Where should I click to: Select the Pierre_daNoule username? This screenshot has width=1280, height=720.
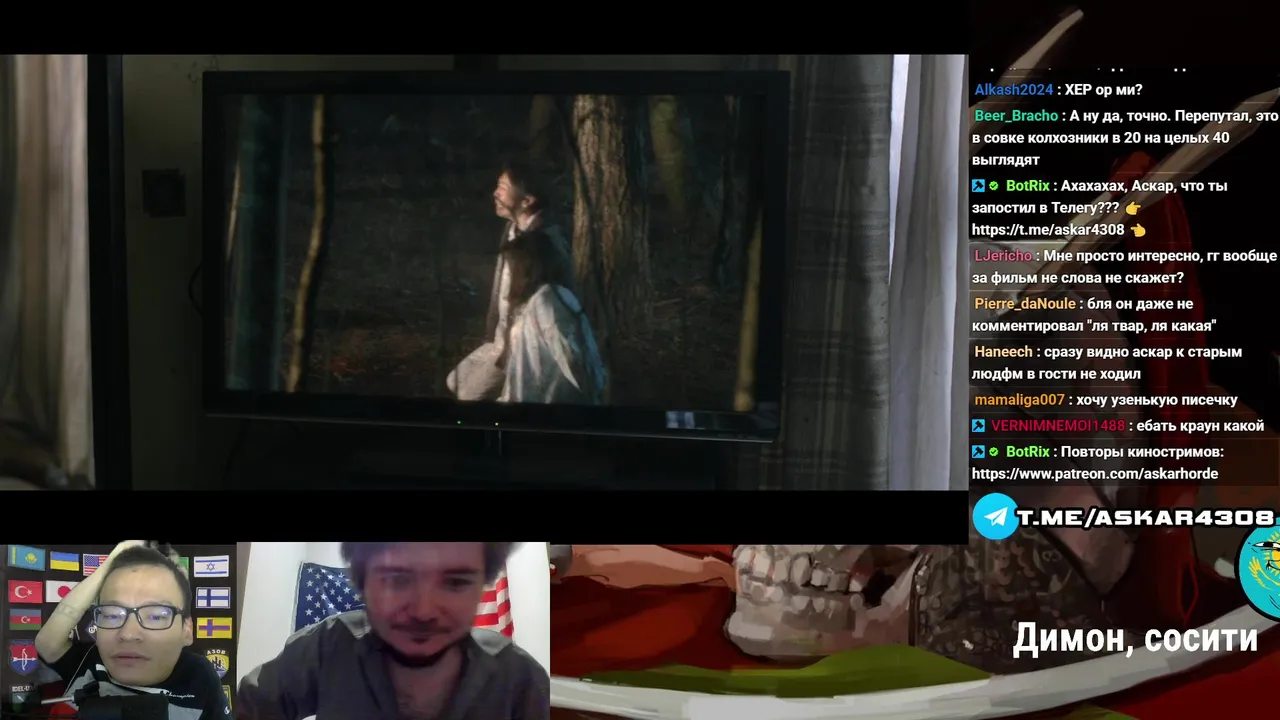tap(1025, 304)
